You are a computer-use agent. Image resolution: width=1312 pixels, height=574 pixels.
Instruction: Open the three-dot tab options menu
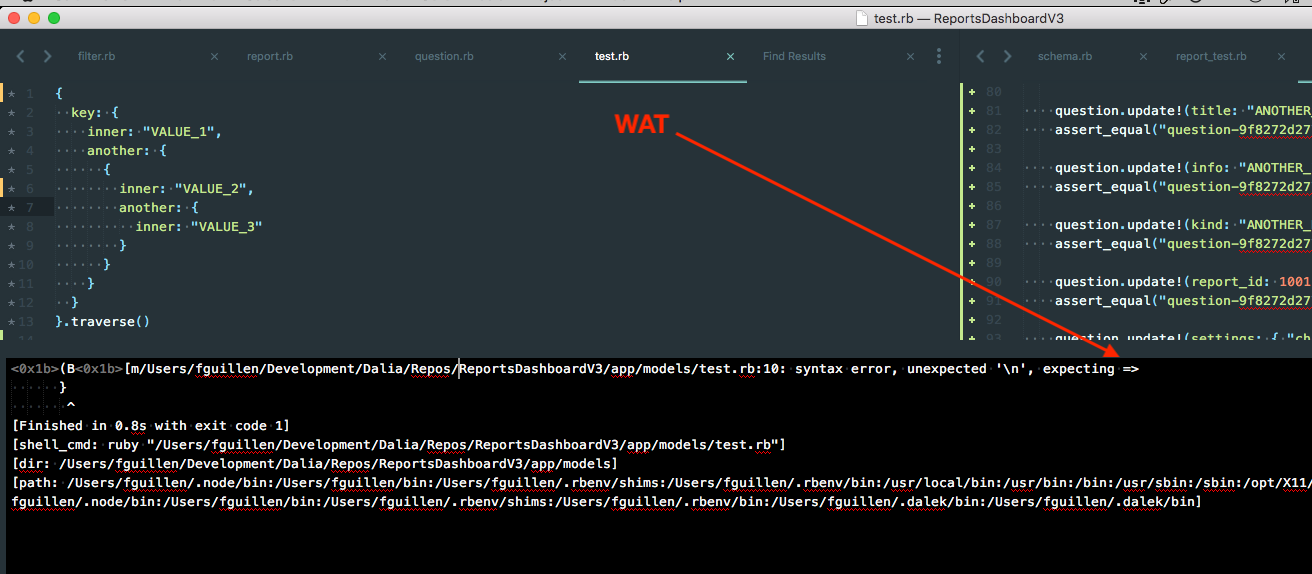[939, 57]
